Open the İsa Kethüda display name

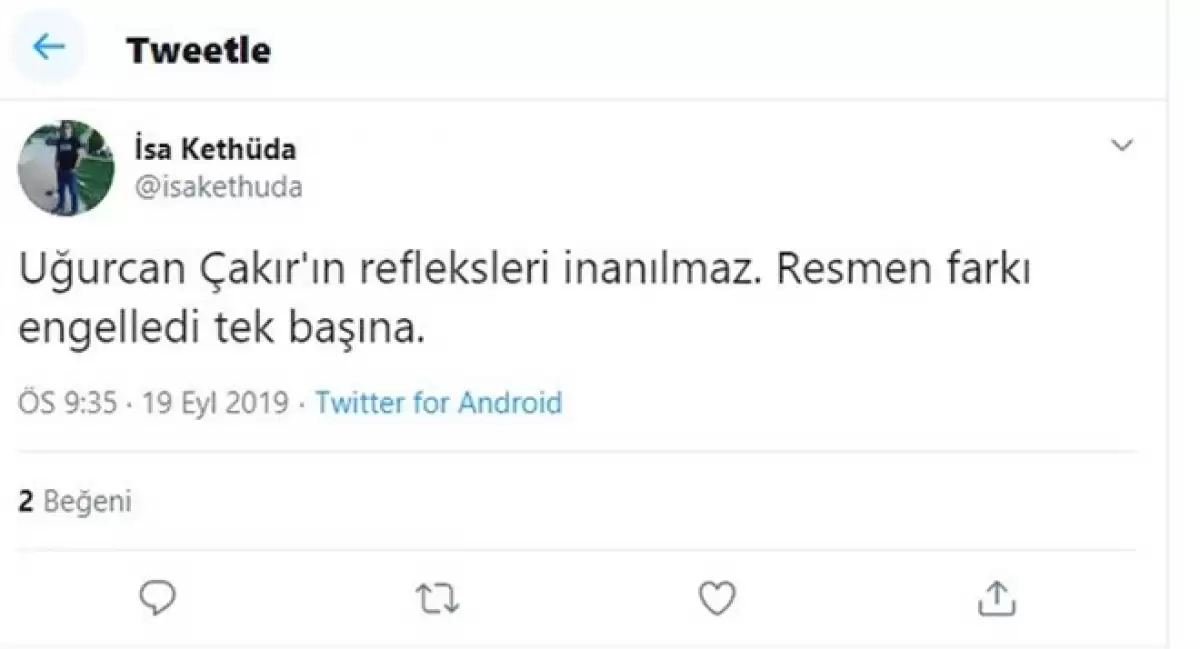click(214, 149)
